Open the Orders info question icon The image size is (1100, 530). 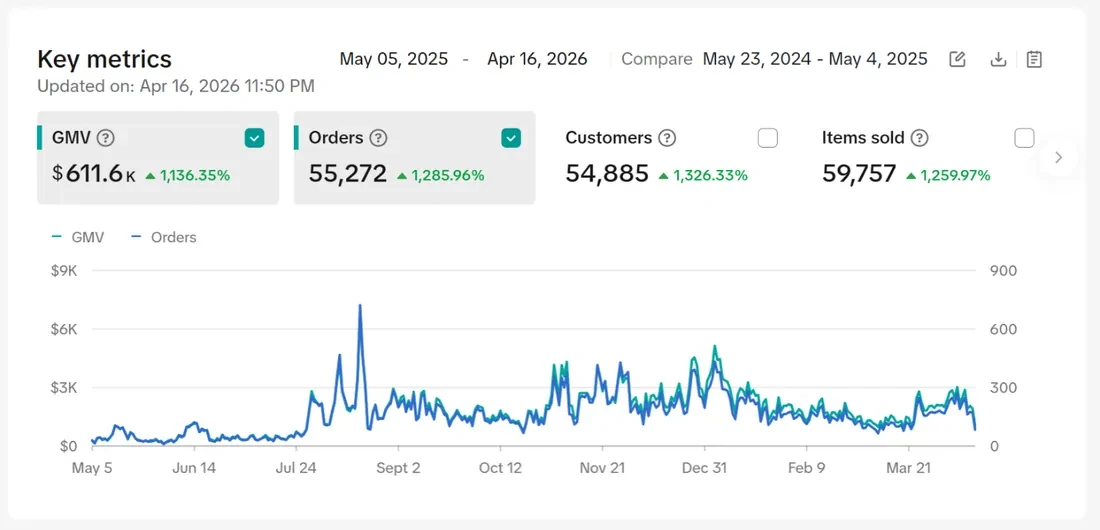[378, 138]
